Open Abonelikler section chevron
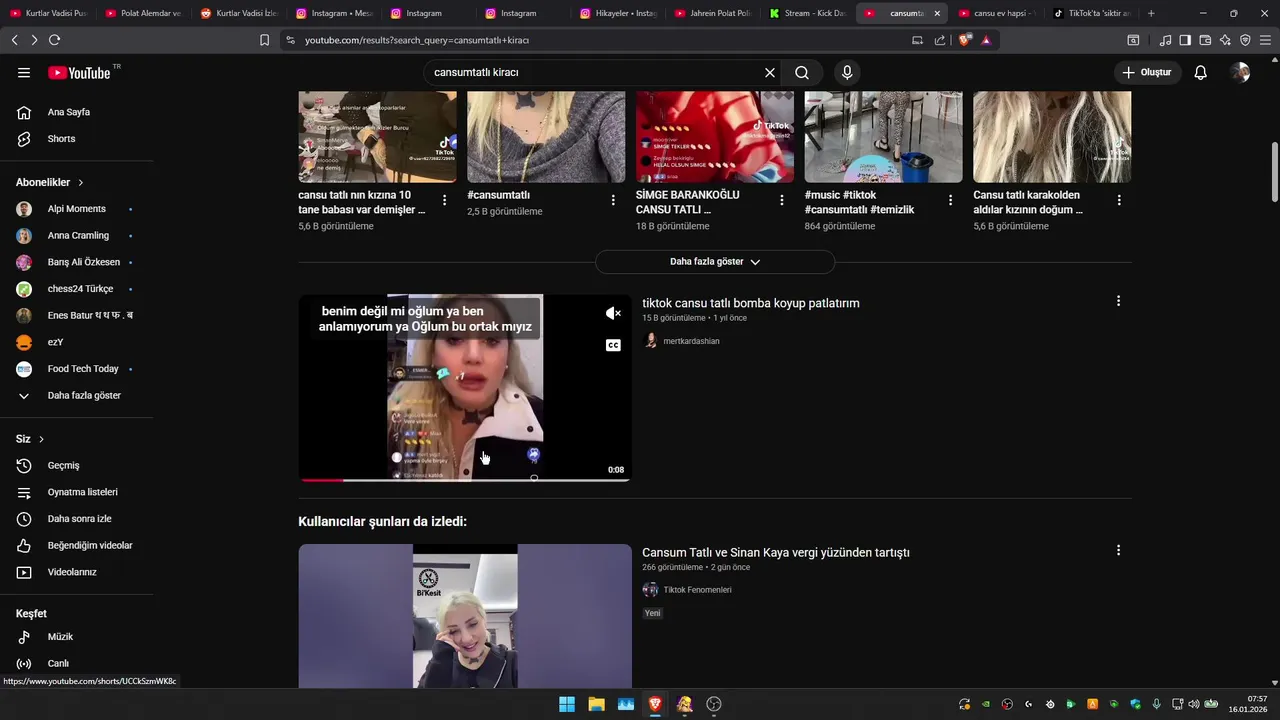Screen dimensions: 1280x720 click(81, 183)
